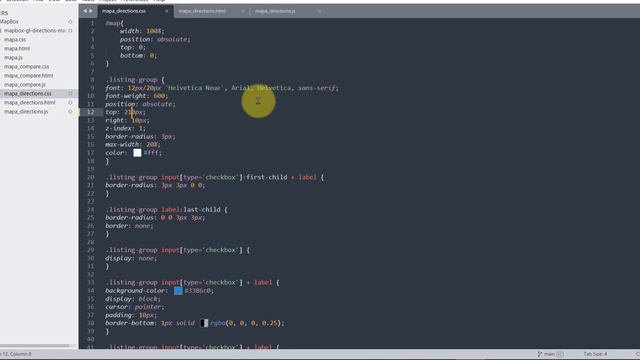Viewport: 640px width, 360px height.
Task: Click line number 34 in the gutter
Action: 90,291
